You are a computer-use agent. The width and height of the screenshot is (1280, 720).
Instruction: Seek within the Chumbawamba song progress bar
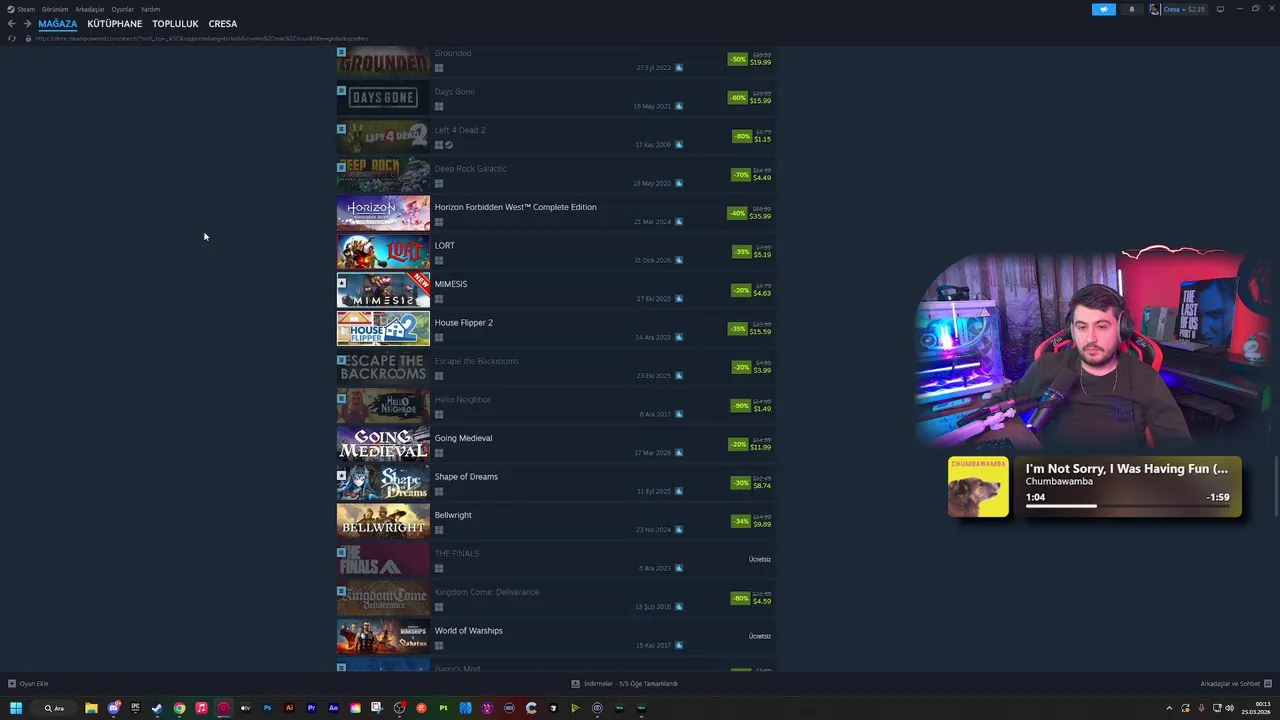click(x=1127, y=506)
